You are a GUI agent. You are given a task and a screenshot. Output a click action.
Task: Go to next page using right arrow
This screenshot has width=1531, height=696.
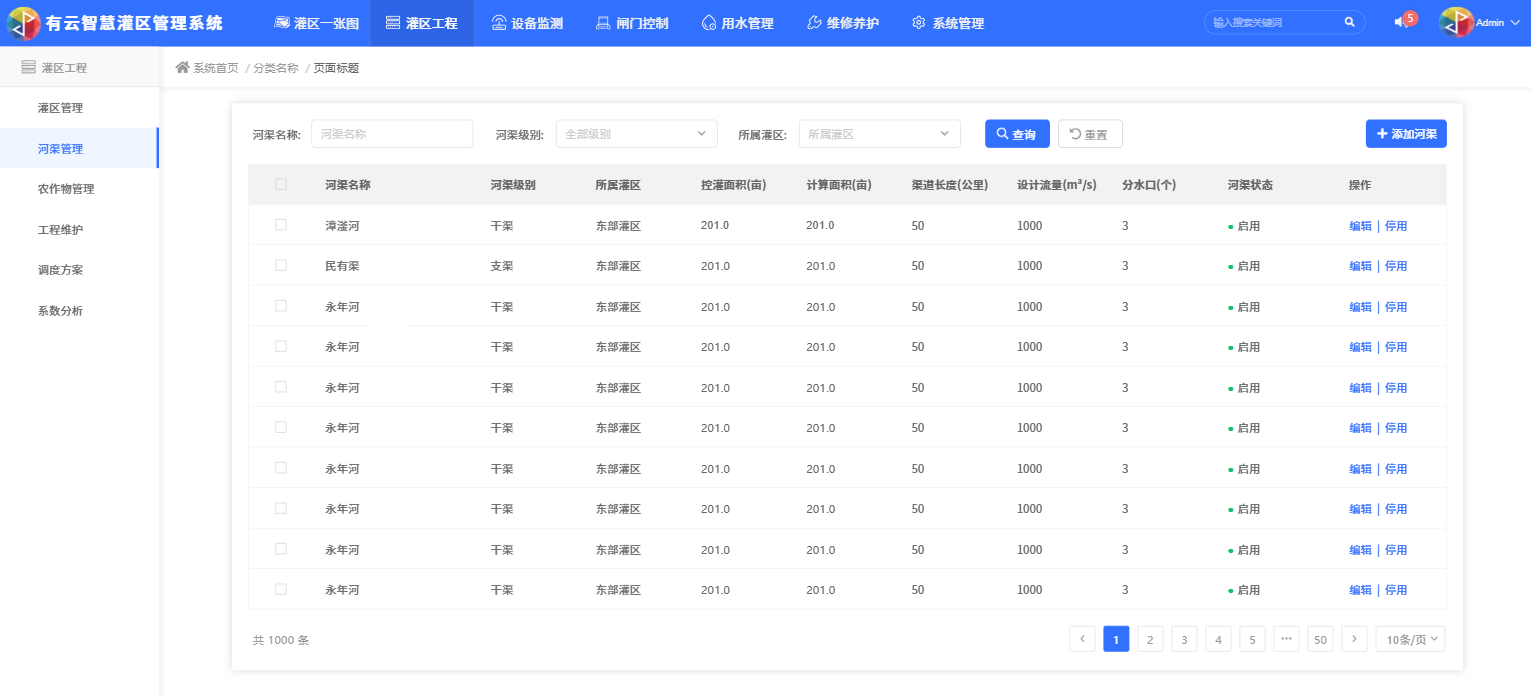[1354, 639]
